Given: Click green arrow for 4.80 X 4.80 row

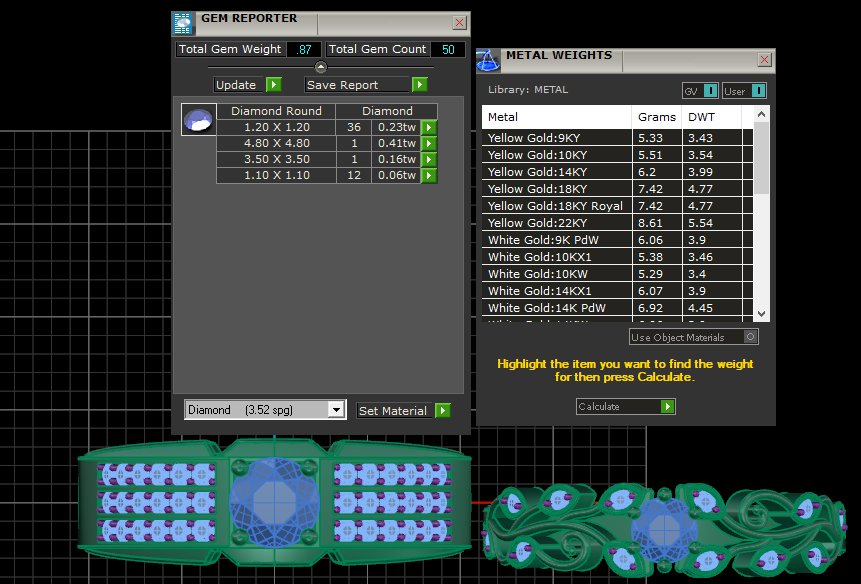Looking at the screenshot, I should pyautogui.click(x=428, y=143).
